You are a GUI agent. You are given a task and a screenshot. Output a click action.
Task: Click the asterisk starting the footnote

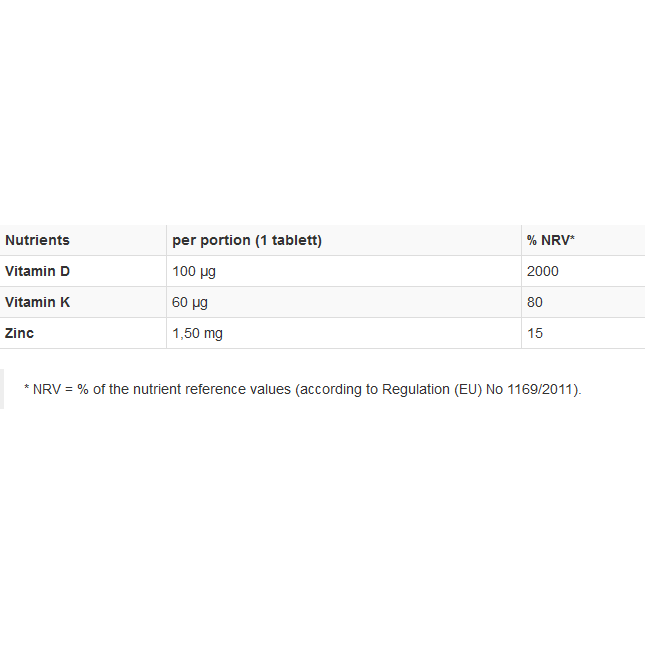coord(26,387)
